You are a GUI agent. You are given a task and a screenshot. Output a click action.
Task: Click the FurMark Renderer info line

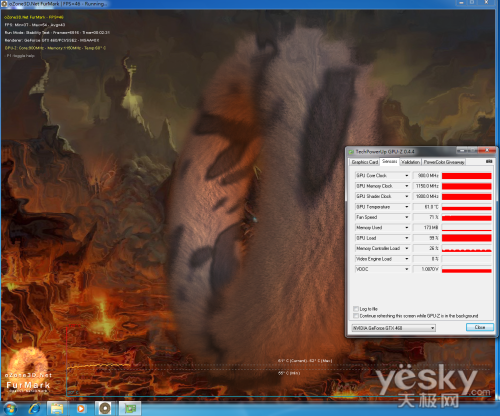[52, 40]
